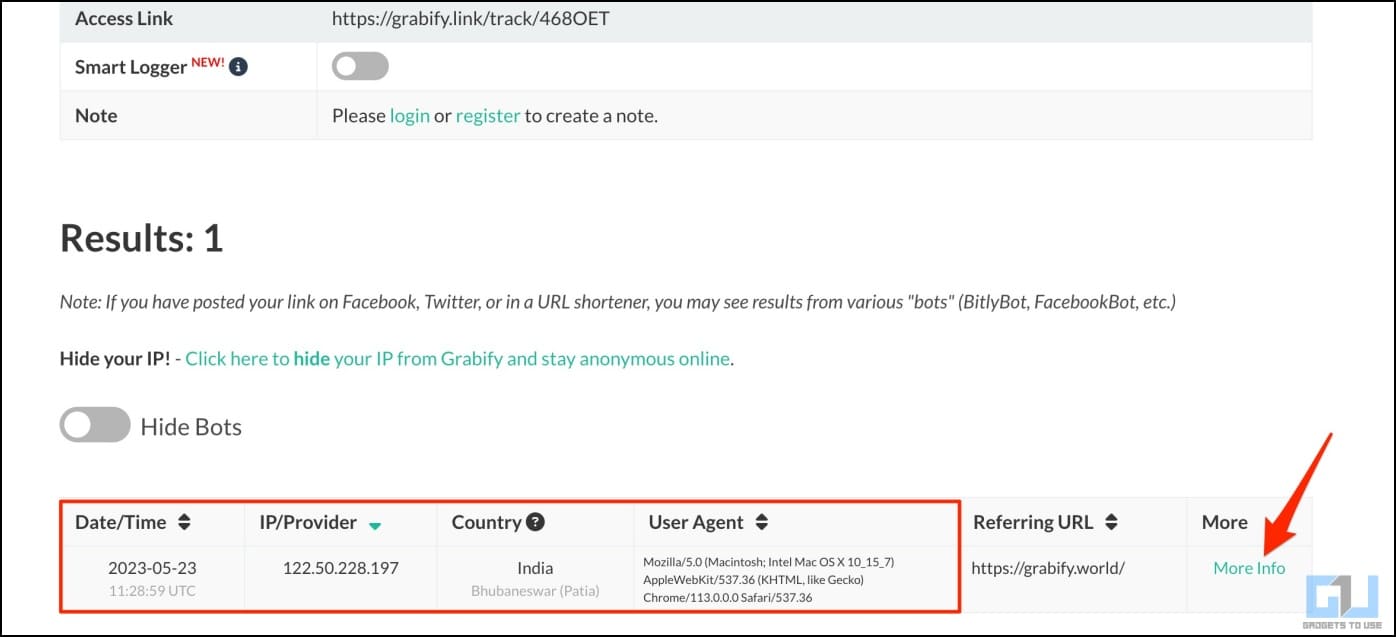
Task: Toggle the Hide Bots switch
Action: pos(95,425)
